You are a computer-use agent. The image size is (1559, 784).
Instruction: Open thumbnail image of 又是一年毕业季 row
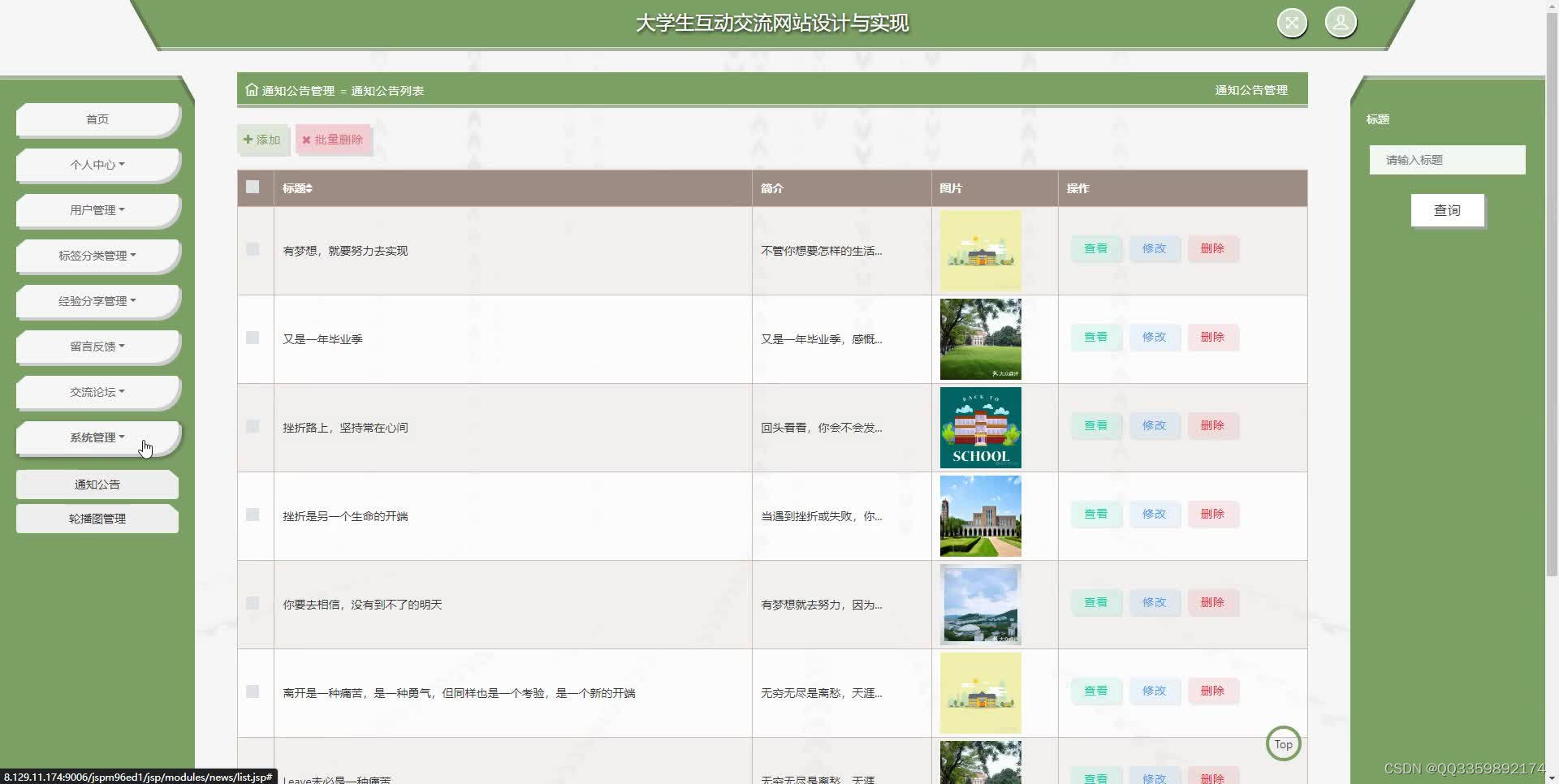(981, 339)
